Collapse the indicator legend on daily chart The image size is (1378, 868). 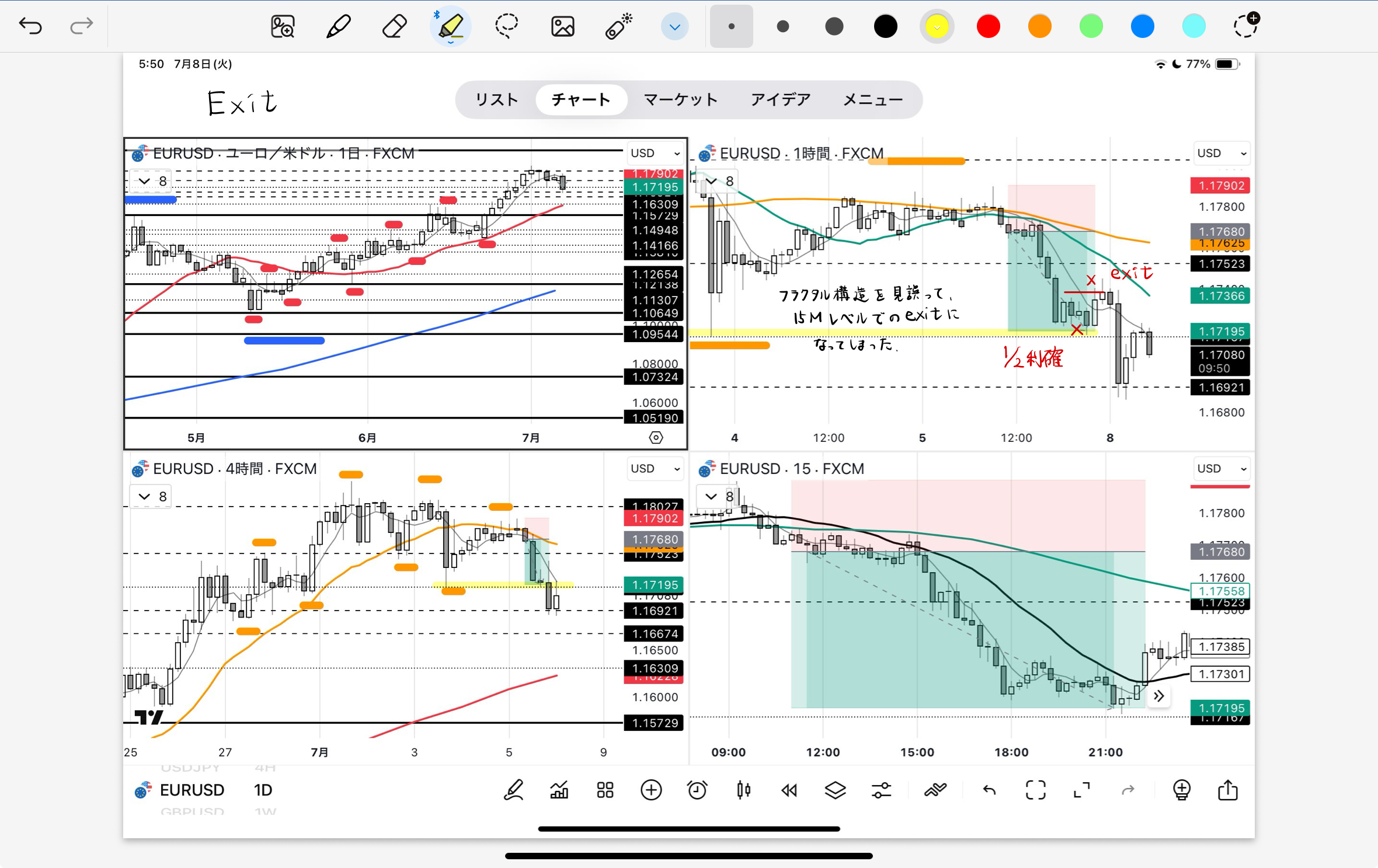[151, 181]
